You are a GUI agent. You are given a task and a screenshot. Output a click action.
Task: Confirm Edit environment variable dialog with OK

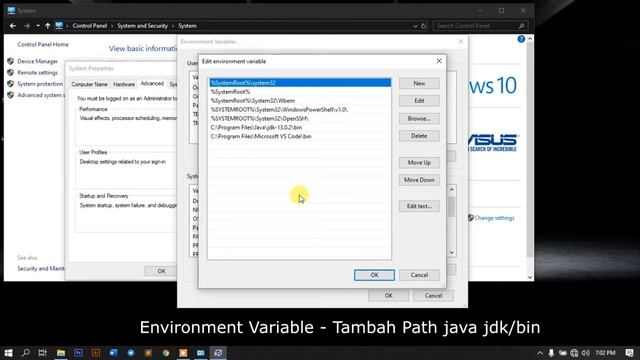pos(374,275)
